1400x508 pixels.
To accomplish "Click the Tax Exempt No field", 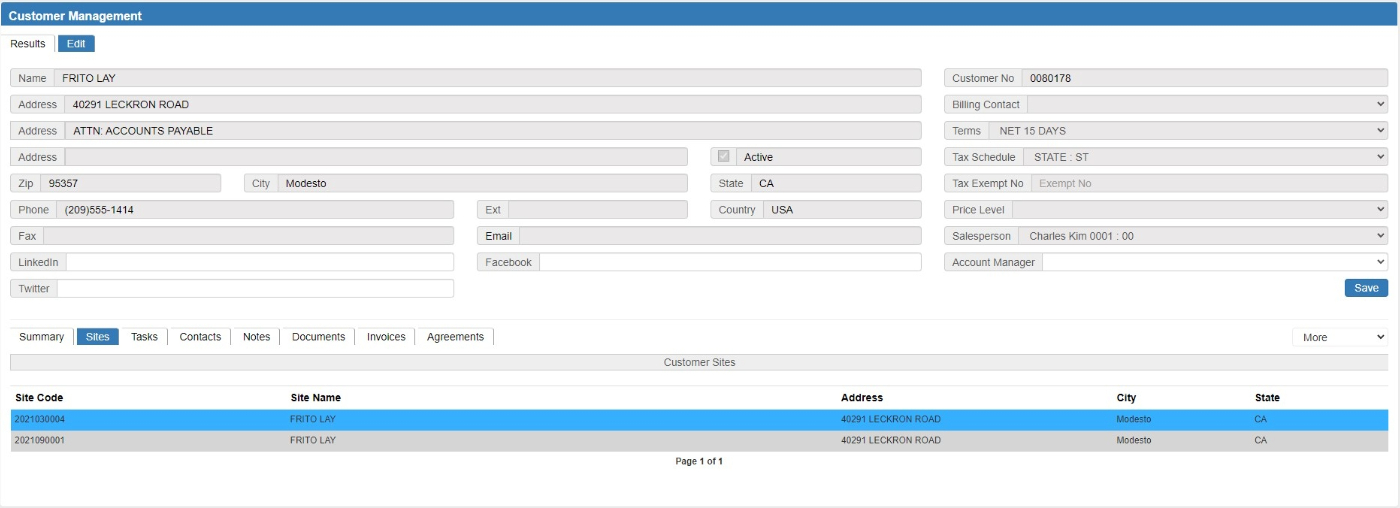I will coord(1210,183).
